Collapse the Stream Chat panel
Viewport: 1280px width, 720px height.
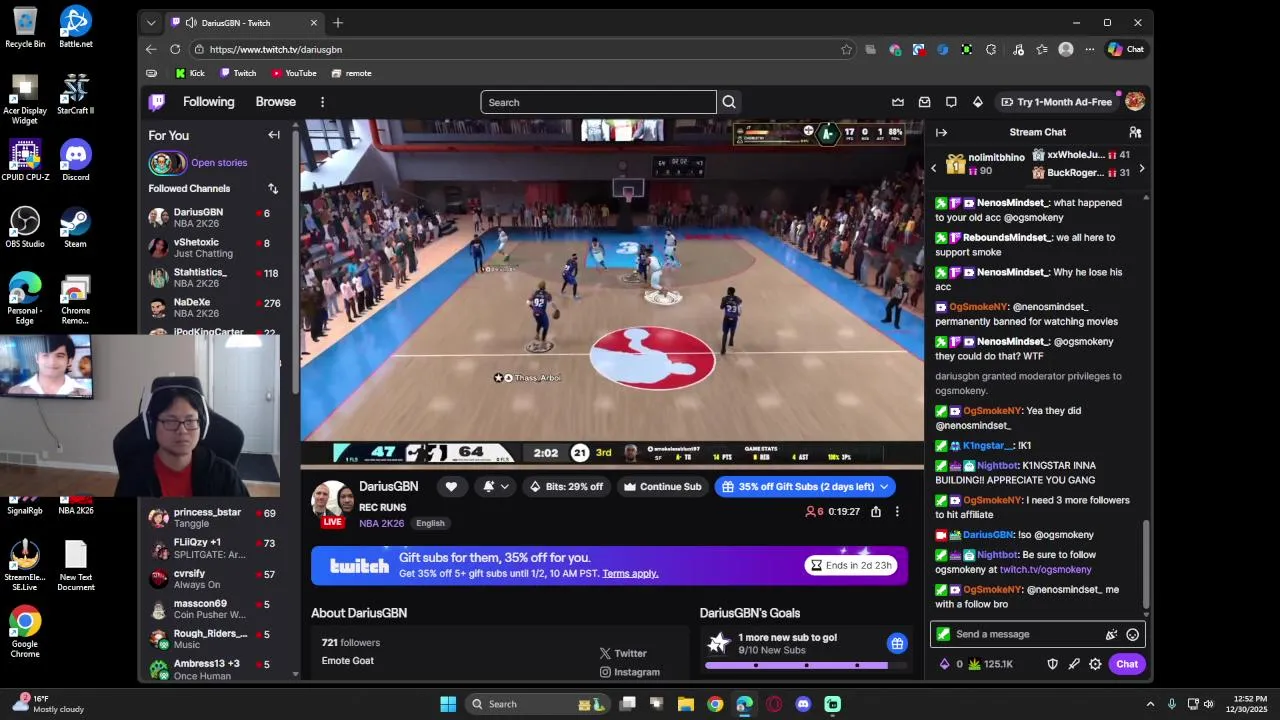pyautogui.click(x=941, y=132)
